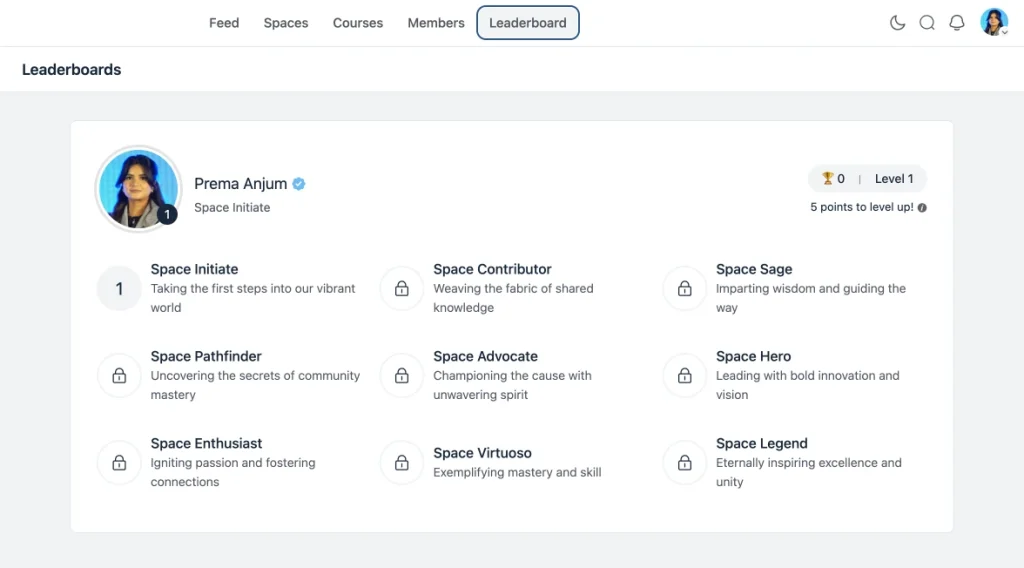Click the Space Enthusiast lock icon
The height and width of the screenshot is (568, 1024).
pos(119,463)
